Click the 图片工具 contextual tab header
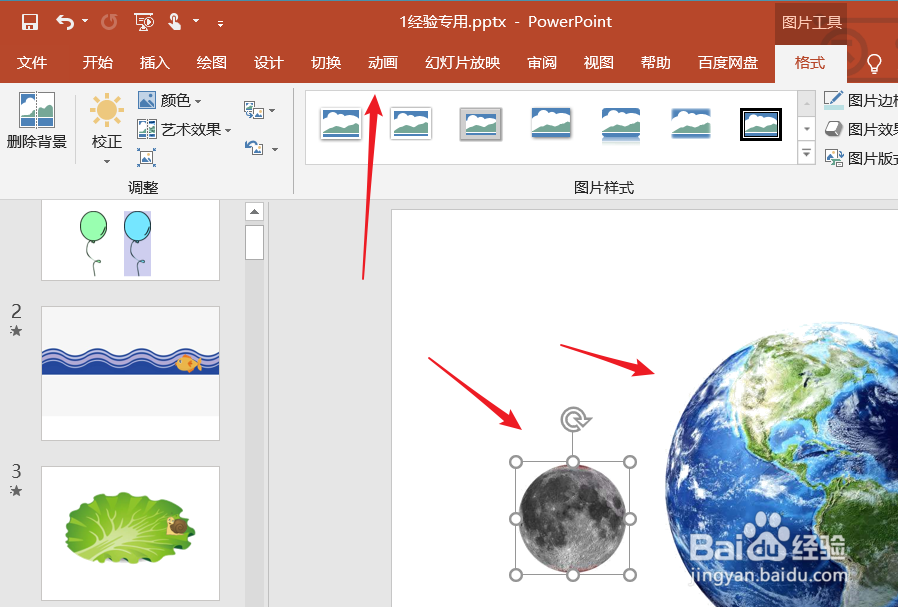898x607 pixels. tap(811, 23)
